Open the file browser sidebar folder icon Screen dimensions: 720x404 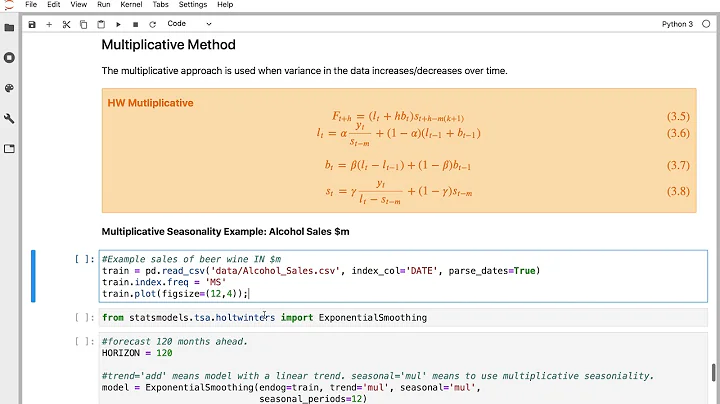click(x=9, y=27)
